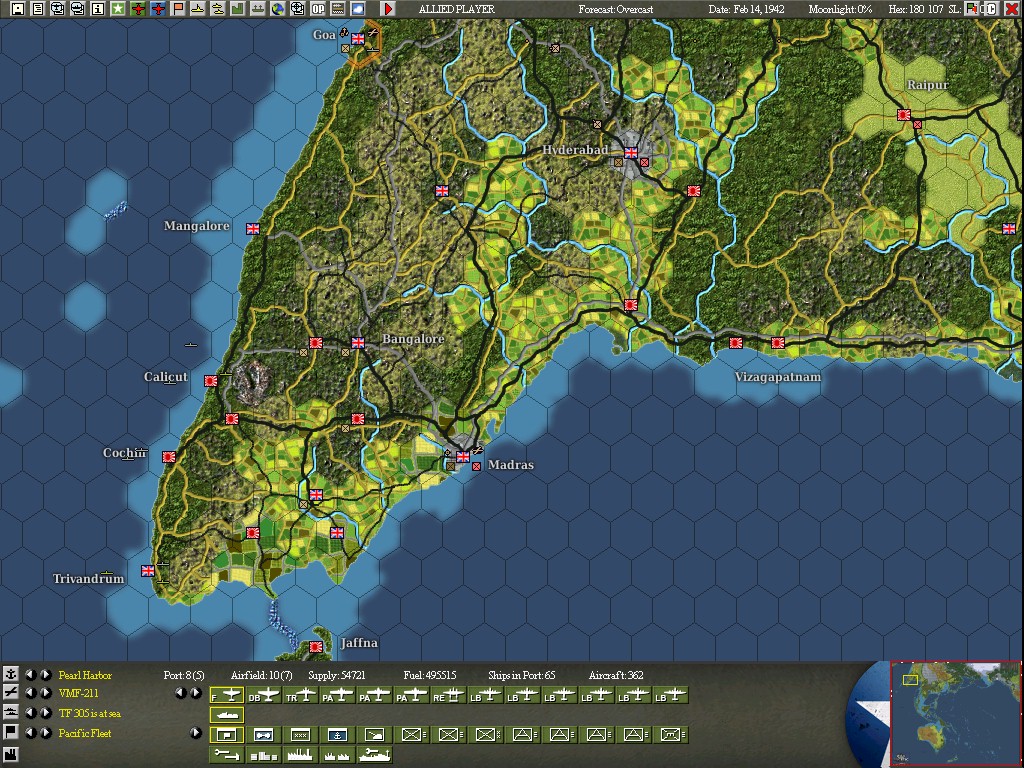Select the F fighter aircraft unit icon
The image size is (1024, 768).
tap(227, 696)
